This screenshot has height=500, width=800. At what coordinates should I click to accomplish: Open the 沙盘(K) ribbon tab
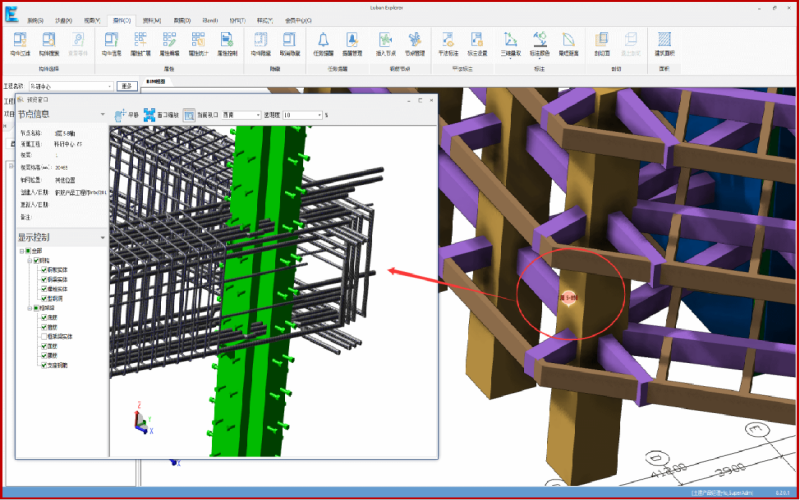[64, 21]
